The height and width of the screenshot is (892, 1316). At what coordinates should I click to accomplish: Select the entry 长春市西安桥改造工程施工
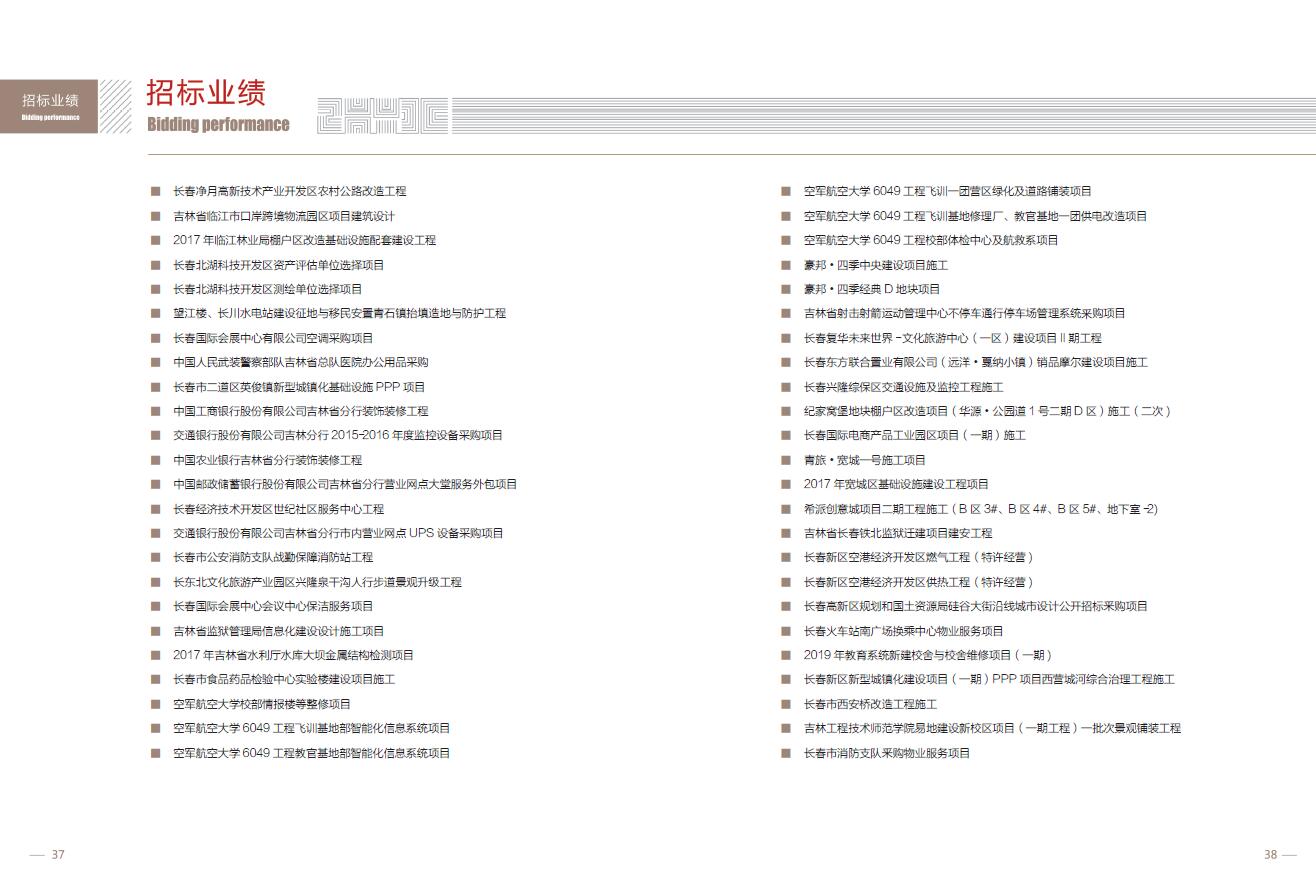870,704
